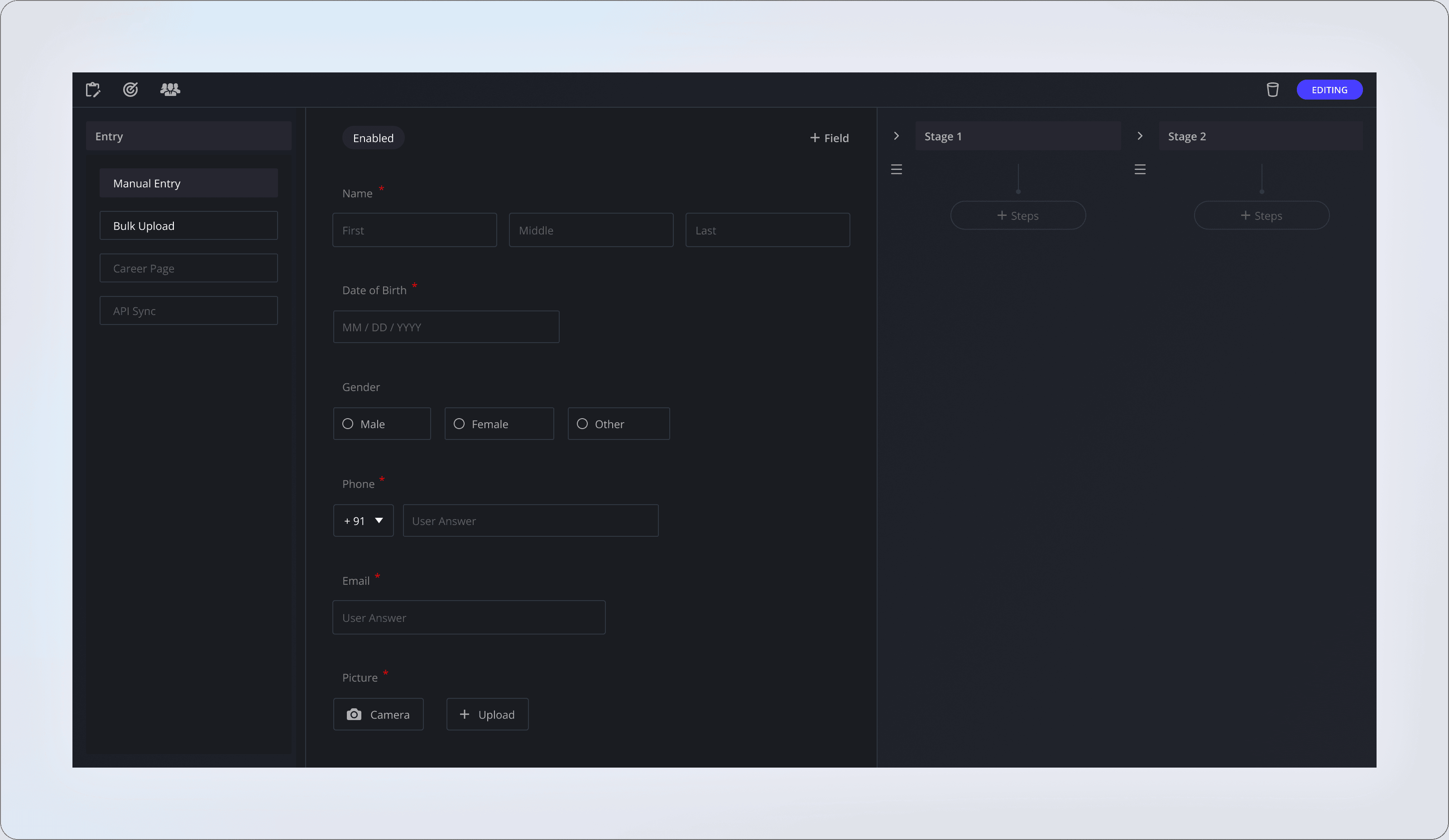Click the trash delete icon

pyautogui.click(x=1272, y=90)
